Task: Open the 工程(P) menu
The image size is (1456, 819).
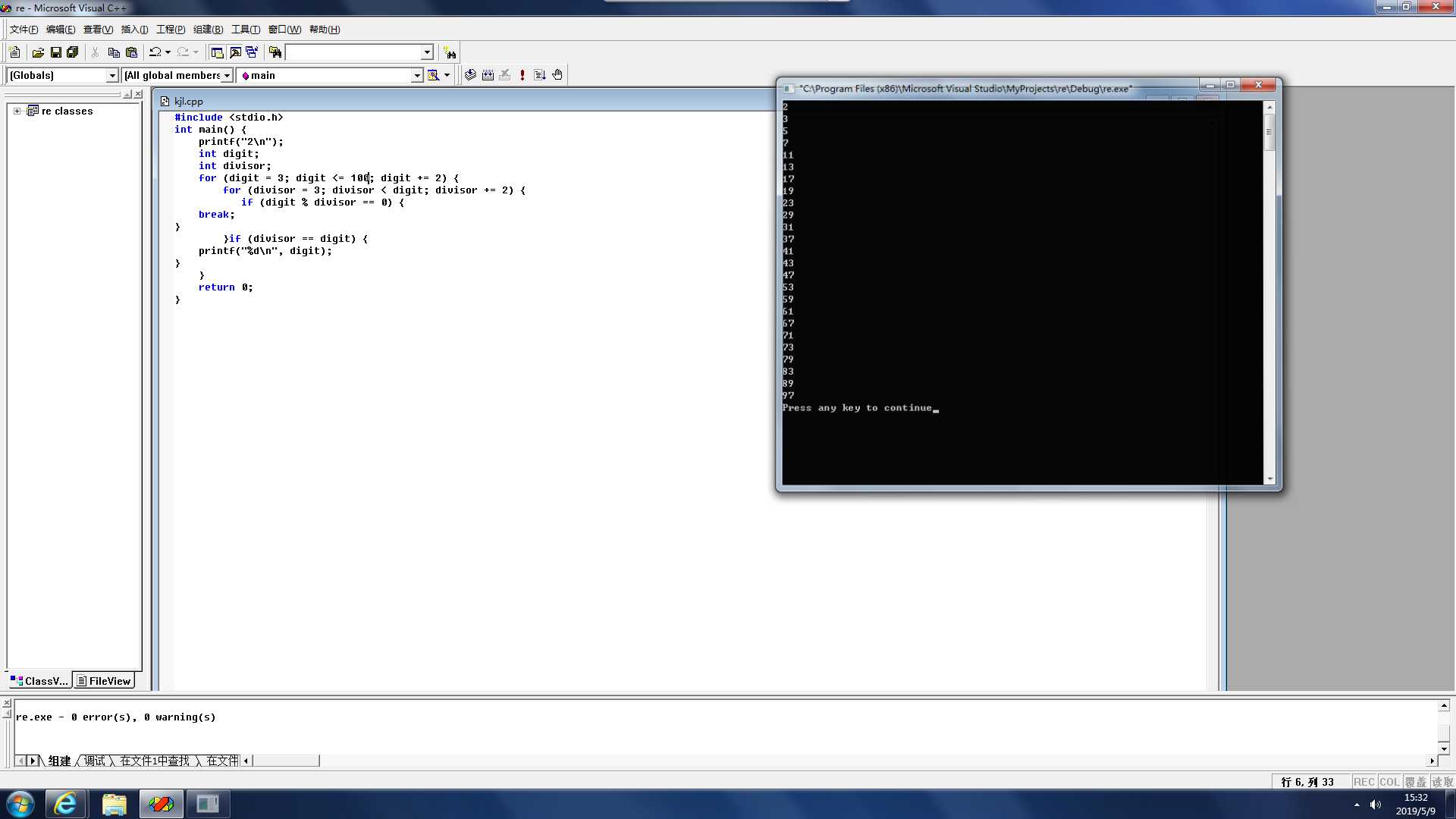Action: 171,30
